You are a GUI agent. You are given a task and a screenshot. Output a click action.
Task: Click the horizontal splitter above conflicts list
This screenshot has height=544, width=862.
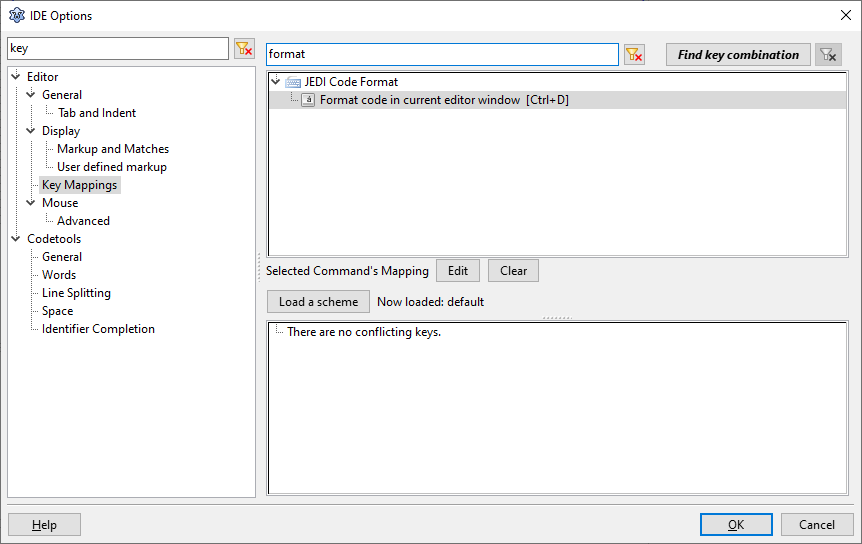(x=557, y=318)
